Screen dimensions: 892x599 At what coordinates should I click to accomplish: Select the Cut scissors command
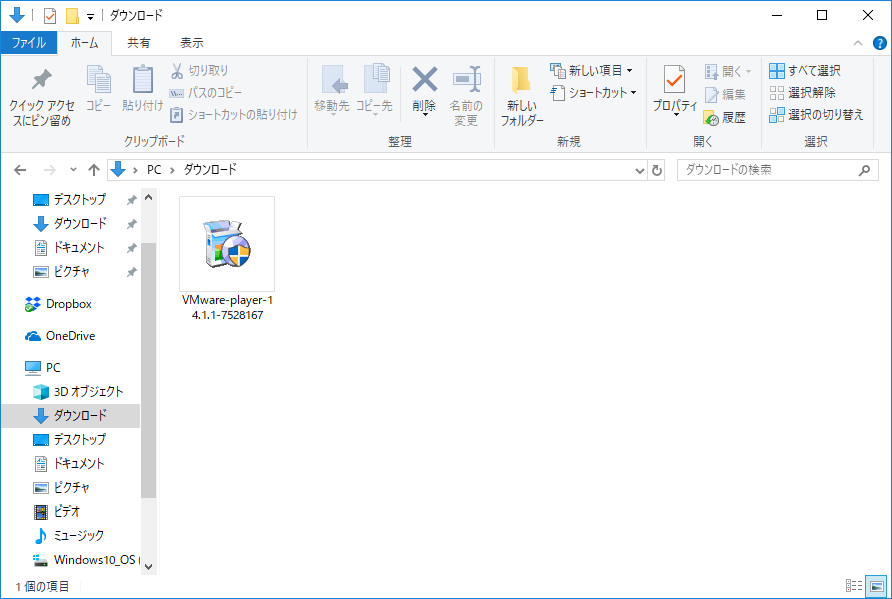[x=200, y=71]
